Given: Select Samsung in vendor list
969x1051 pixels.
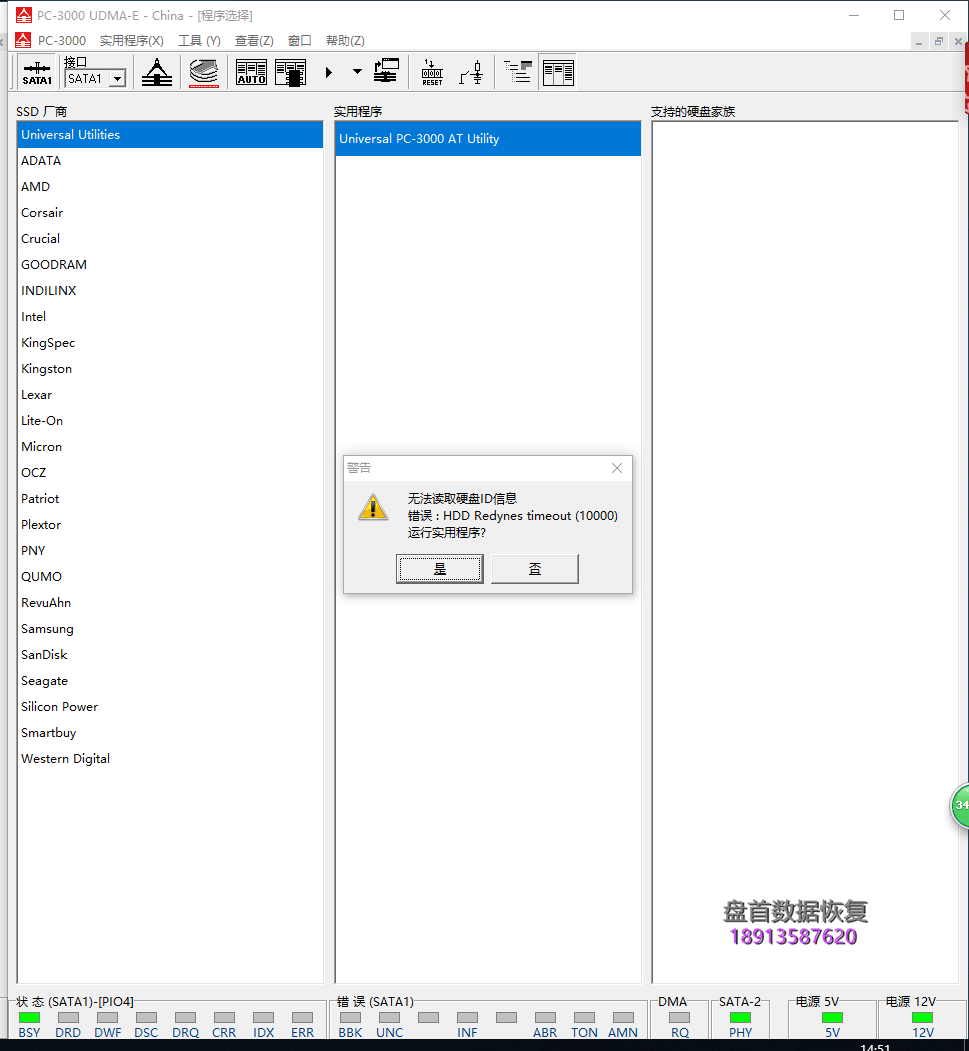Looking at the screenshot, I should coord(170,629).
